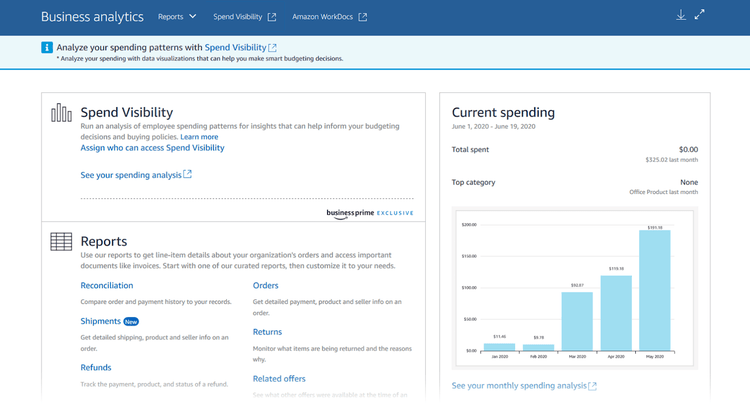
Task: Click Office Product last month text
Action: coord(663,192)
